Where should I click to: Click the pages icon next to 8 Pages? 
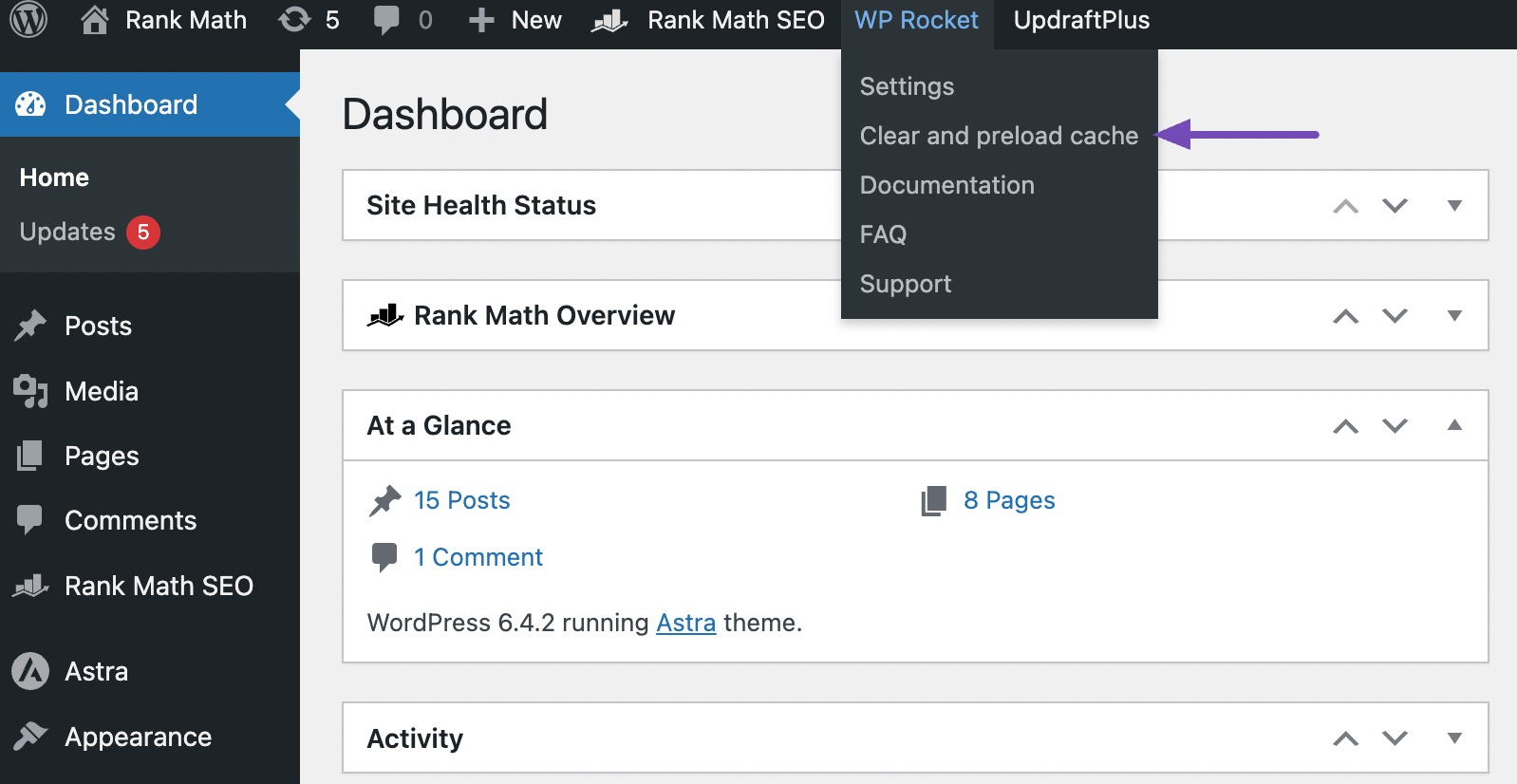934,500
